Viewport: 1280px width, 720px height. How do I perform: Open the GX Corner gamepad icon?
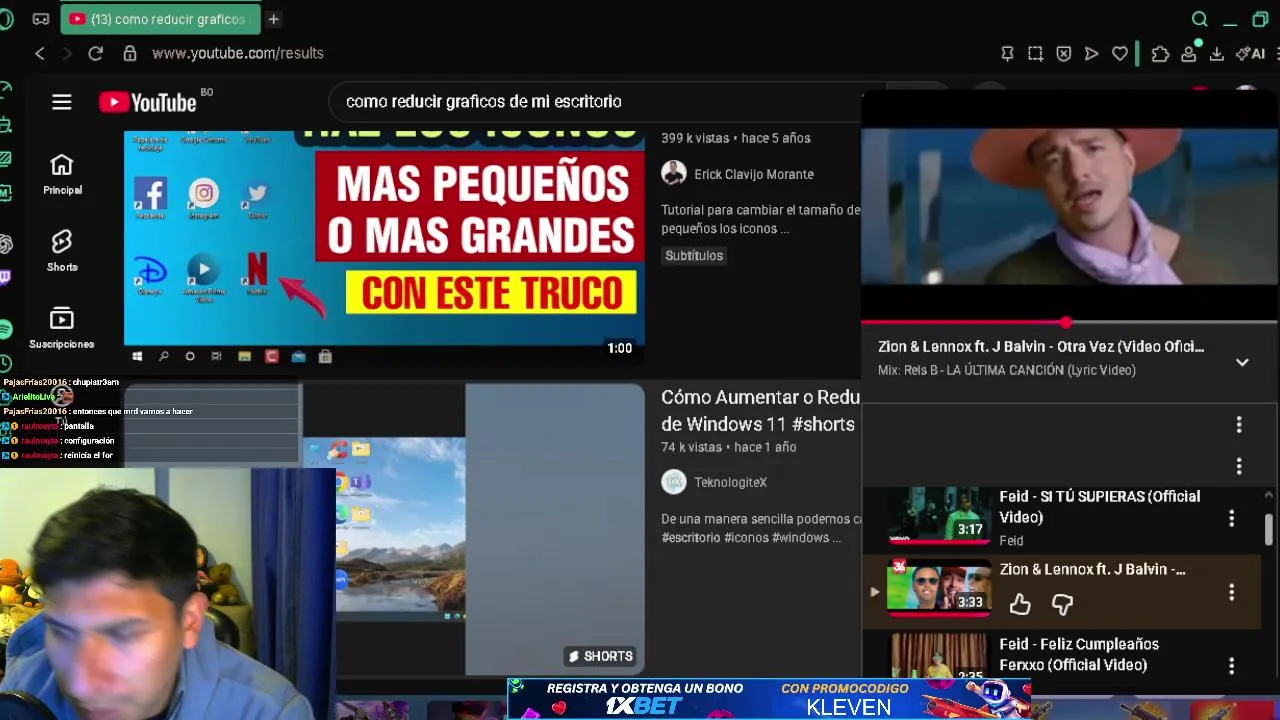[x=41, y=19]
